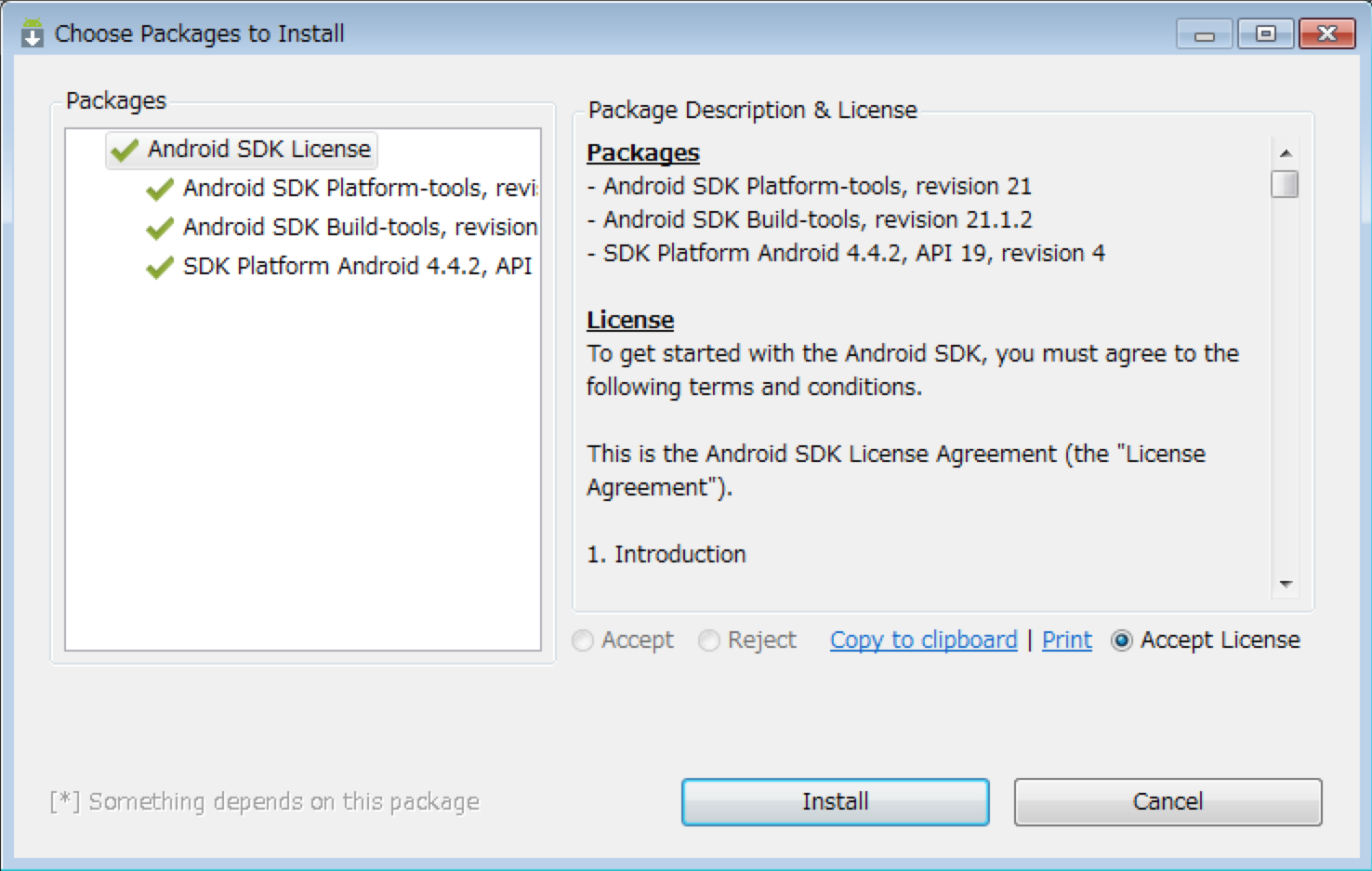Start installation with the Install button
Viewport: 1372px width, 871px height.
pos(836,802)
